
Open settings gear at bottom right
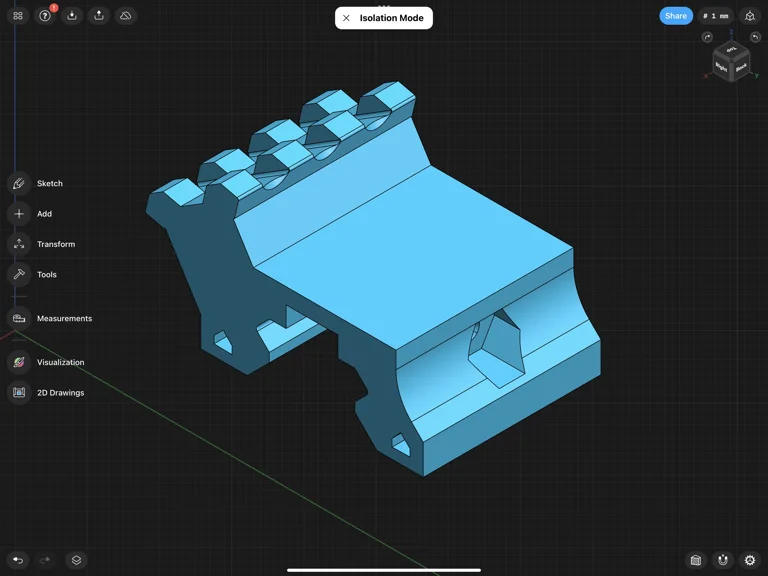(750, 560)
